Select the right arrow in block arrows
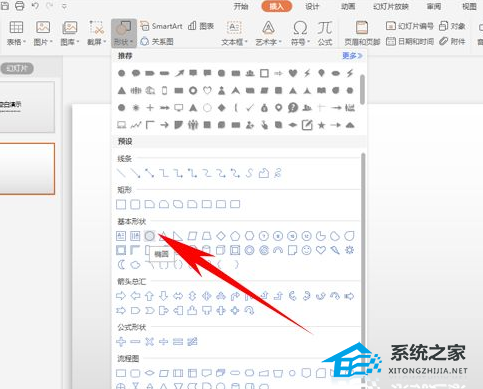This screenshot has width=483, height=389. pos(121,295)
